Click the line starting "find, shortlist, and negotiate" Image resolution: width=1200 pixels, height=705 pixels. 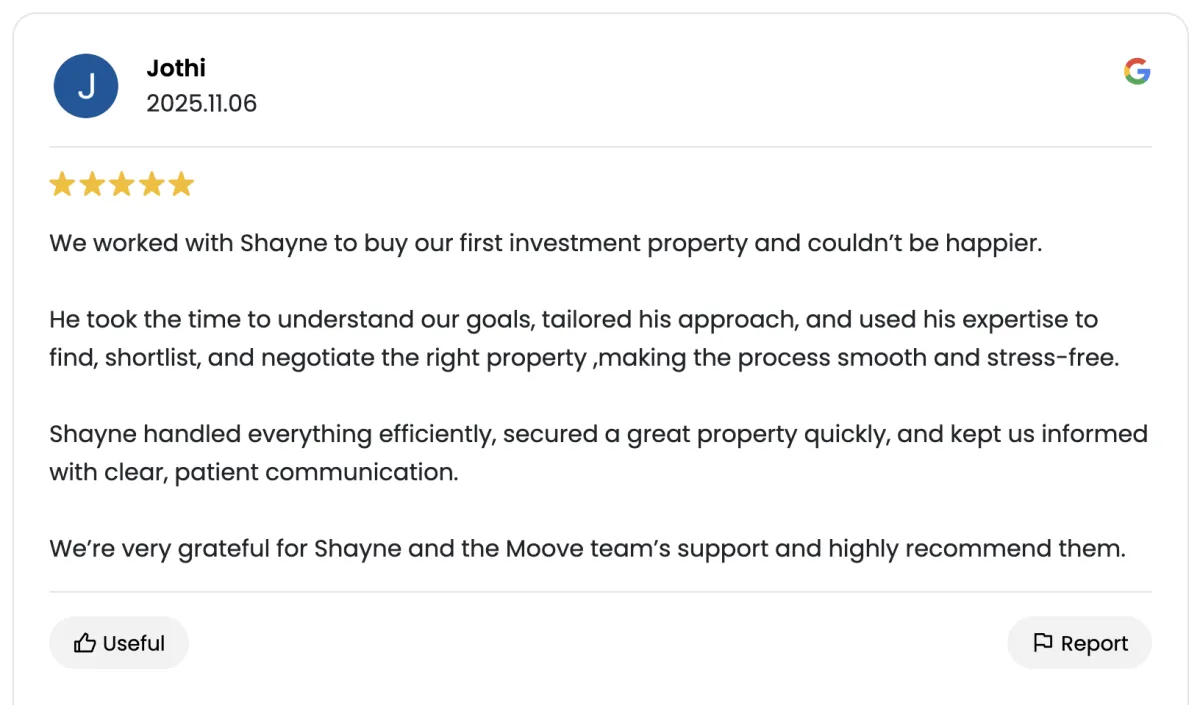583,358
